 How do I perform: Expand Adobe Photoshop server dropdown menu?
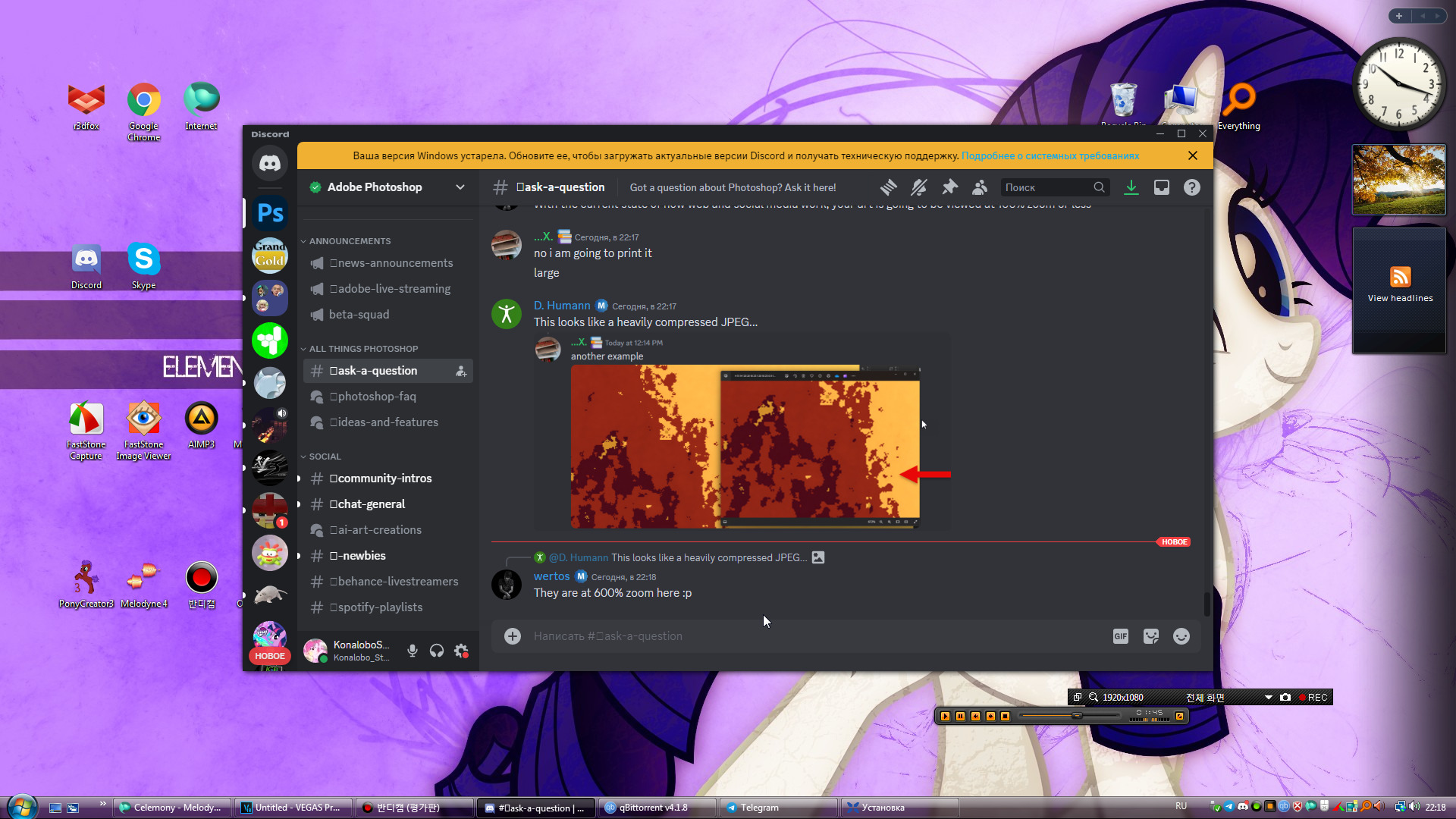460,187
